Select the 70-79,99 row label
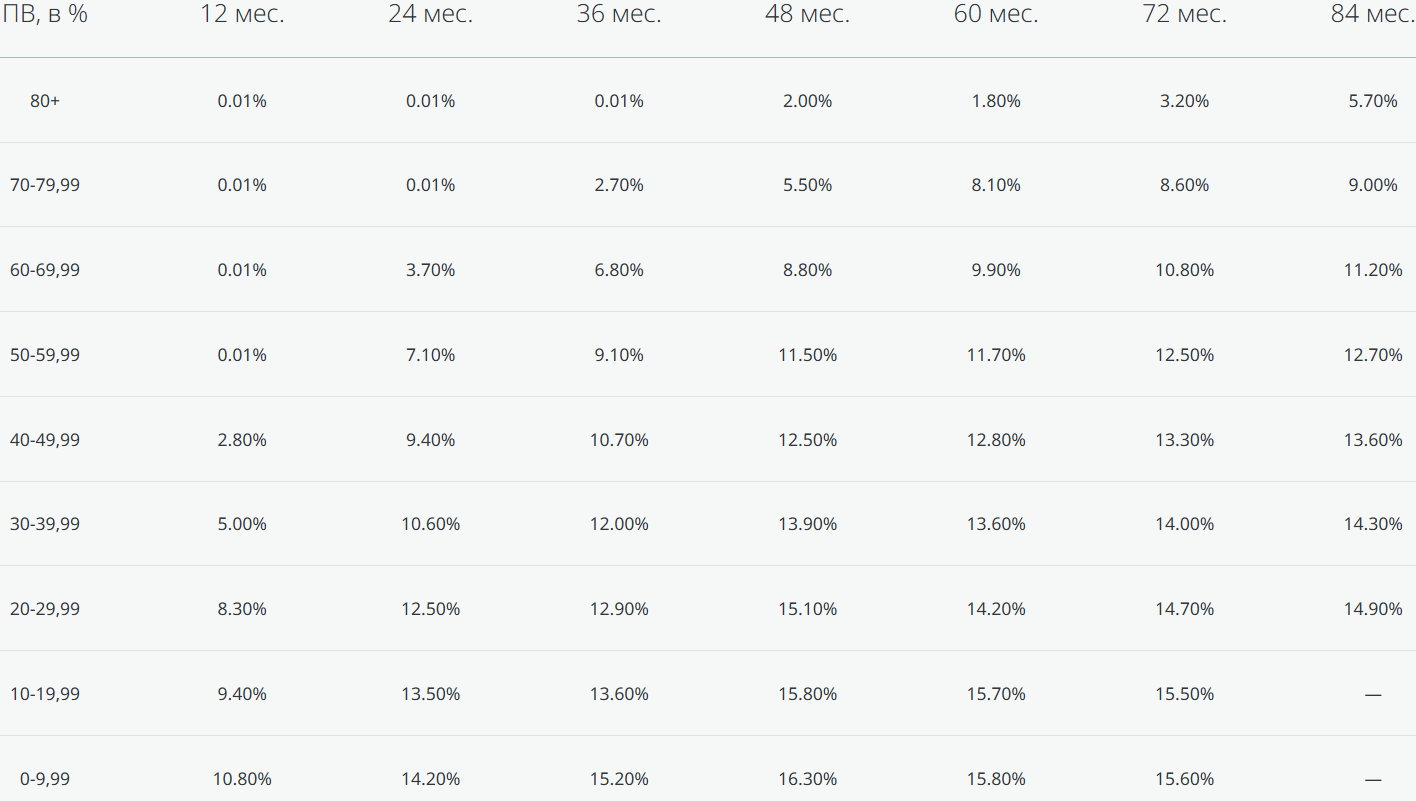The width and height of the screenshot is (1416, 801). pyautogui.click(x=45, y=185)
